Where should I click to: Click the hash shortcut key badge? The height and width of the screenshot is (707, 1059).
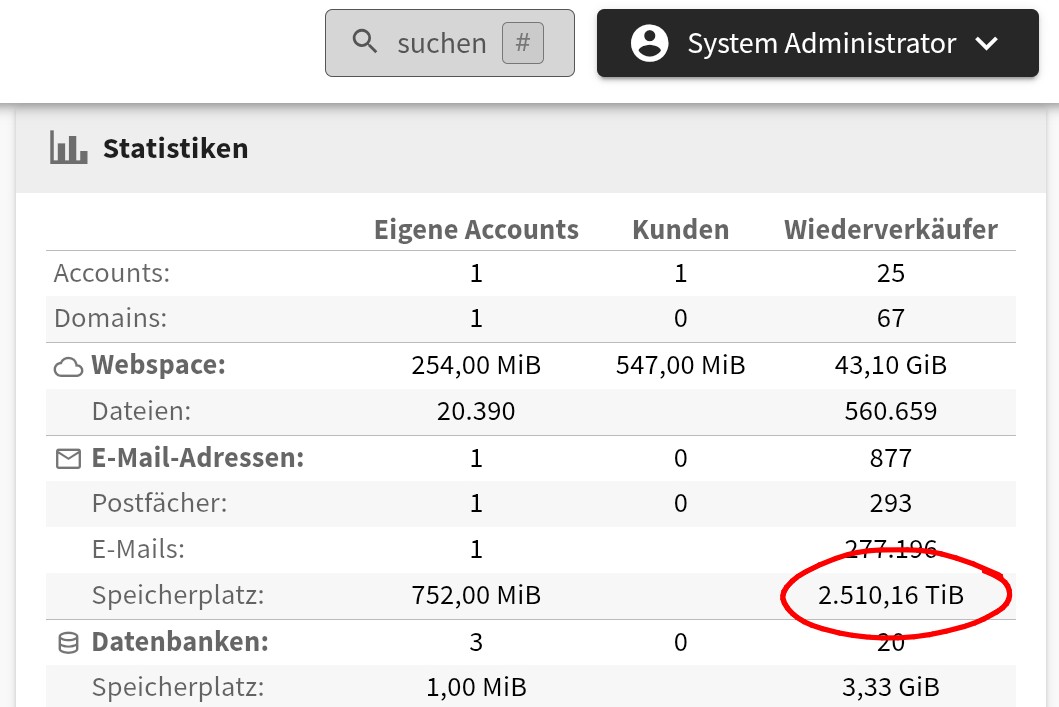click(x=522, y=43)
